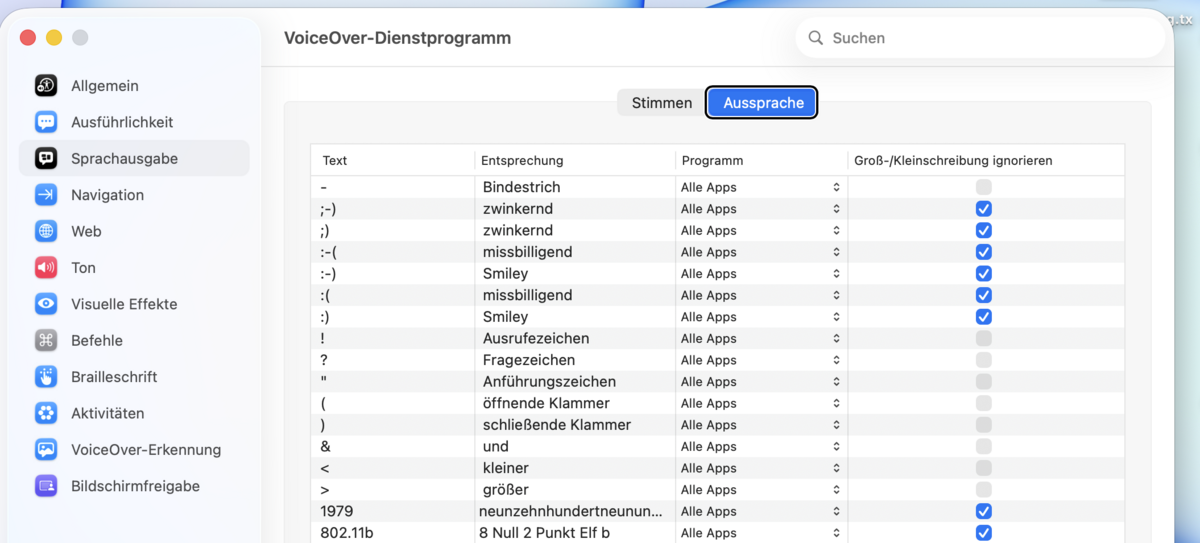Select the Ausführlichkeit speech-bubble icon
Image resolution: width=1200 pixels, height=543 pixels.
pos(46,122)
